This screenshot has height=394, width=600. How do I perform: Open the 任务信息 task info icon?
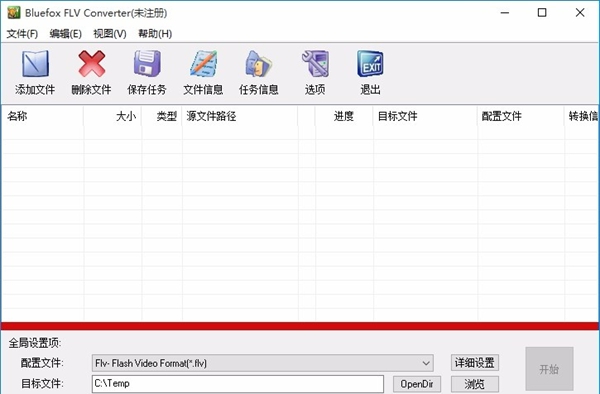tap(259, 64)
